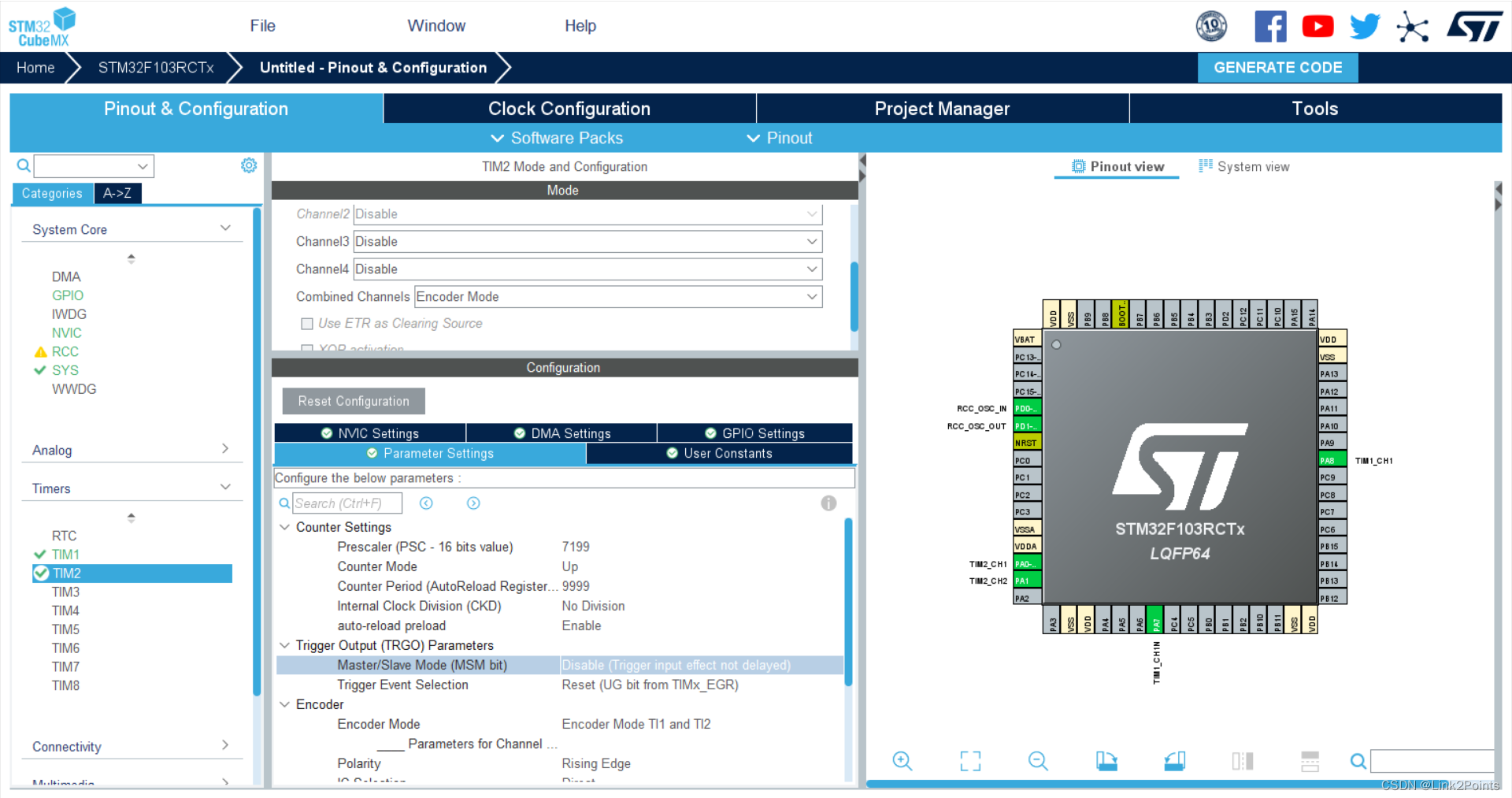This screenshot has width=1512, height=798.
Task: Expand the Software Packs menu
Action: point(557,138)
